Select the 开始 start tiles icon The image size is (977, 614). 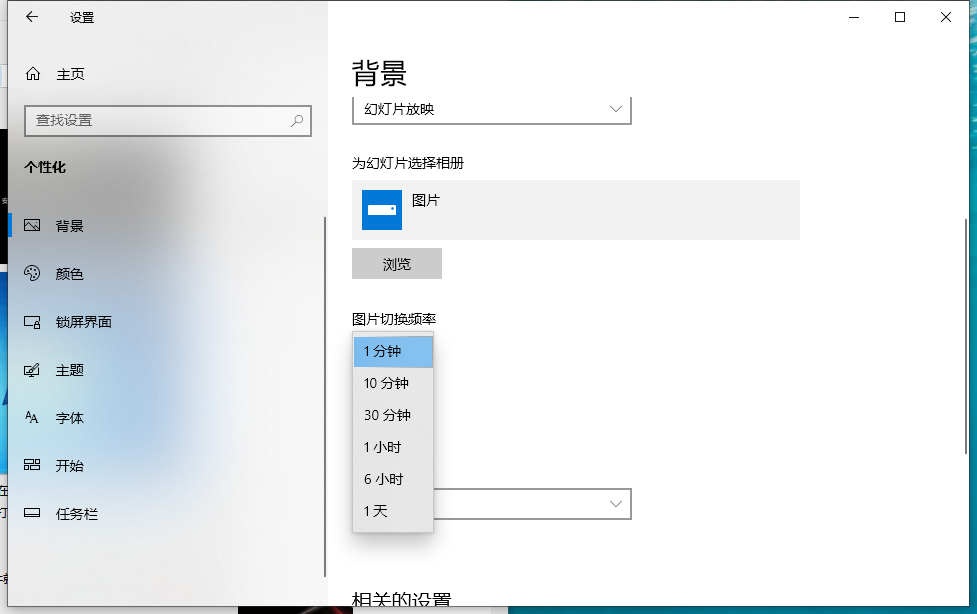point(32,465)
